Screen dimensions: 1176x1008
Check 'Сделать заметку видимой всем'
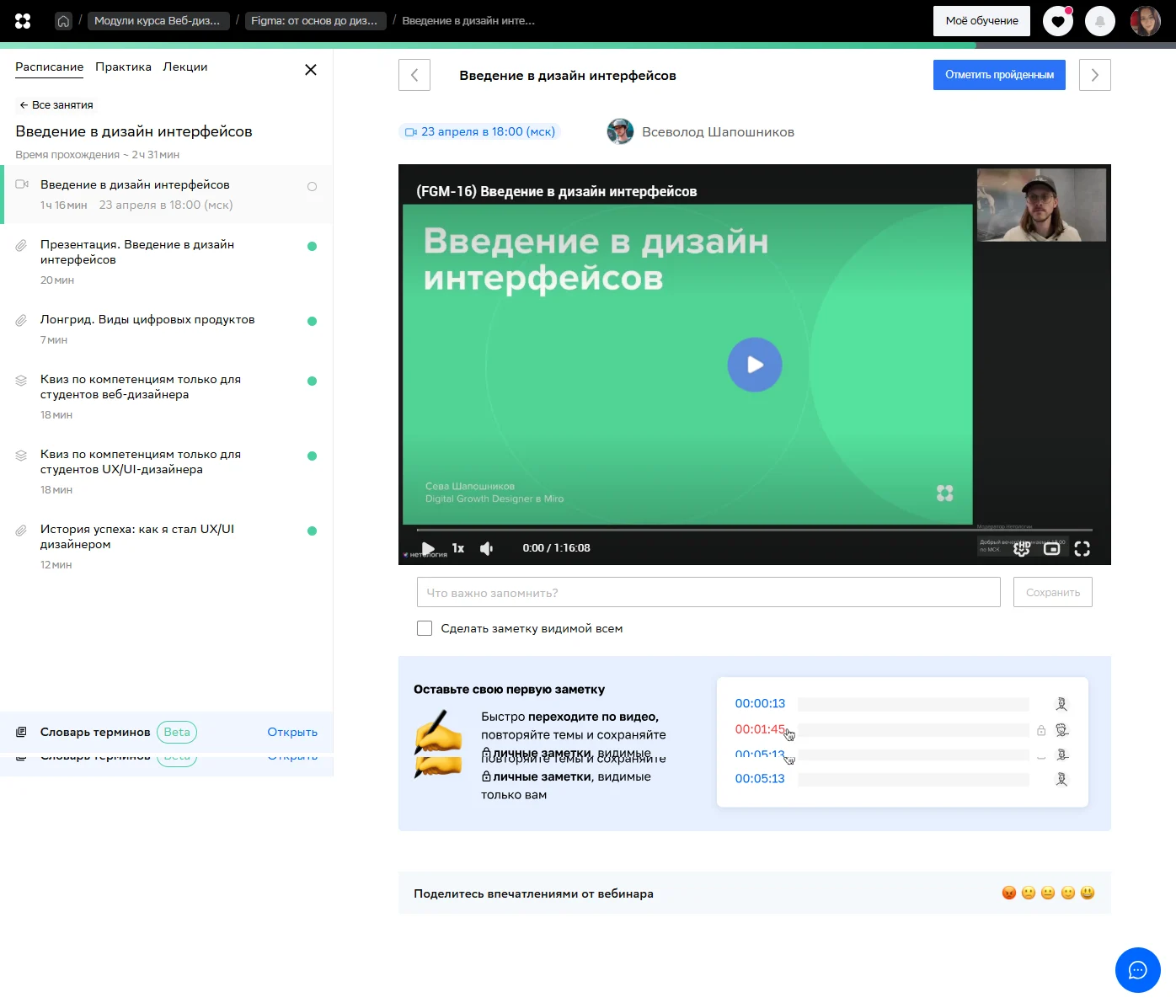pos(425,628)
